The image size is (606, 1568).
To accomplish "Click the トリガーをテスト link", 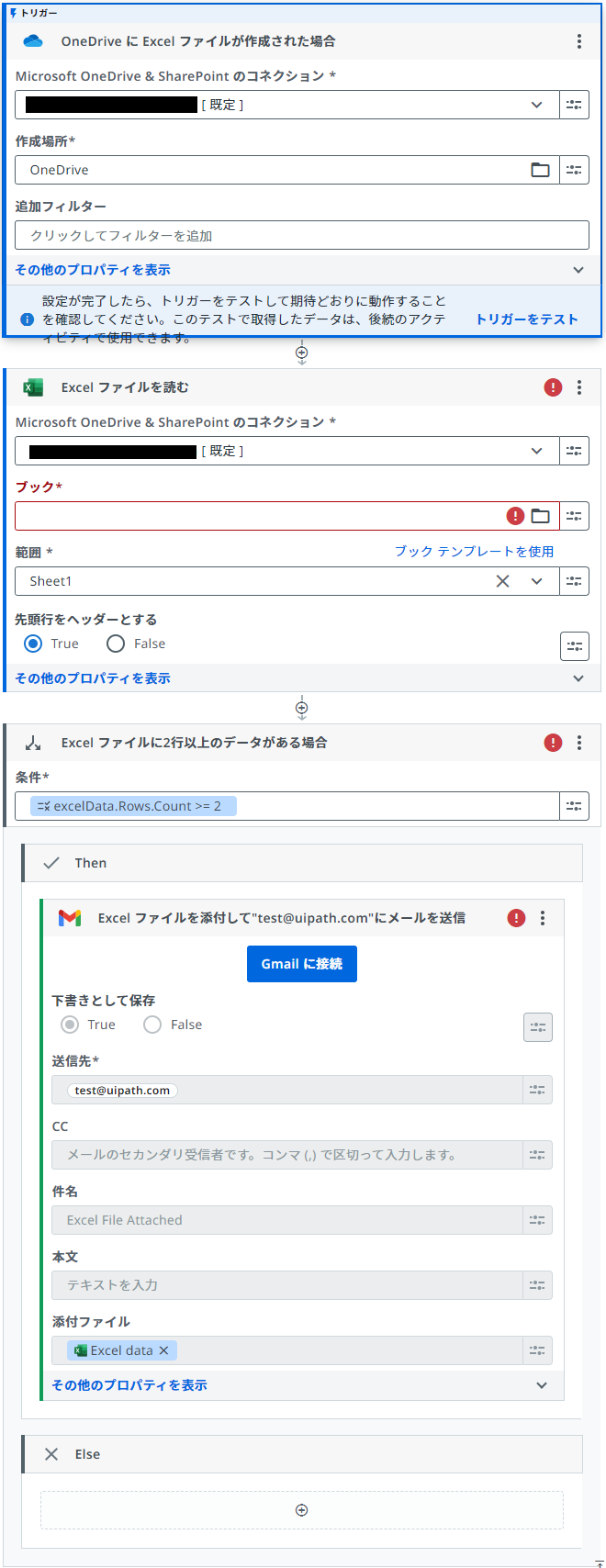I will (527, 319).
